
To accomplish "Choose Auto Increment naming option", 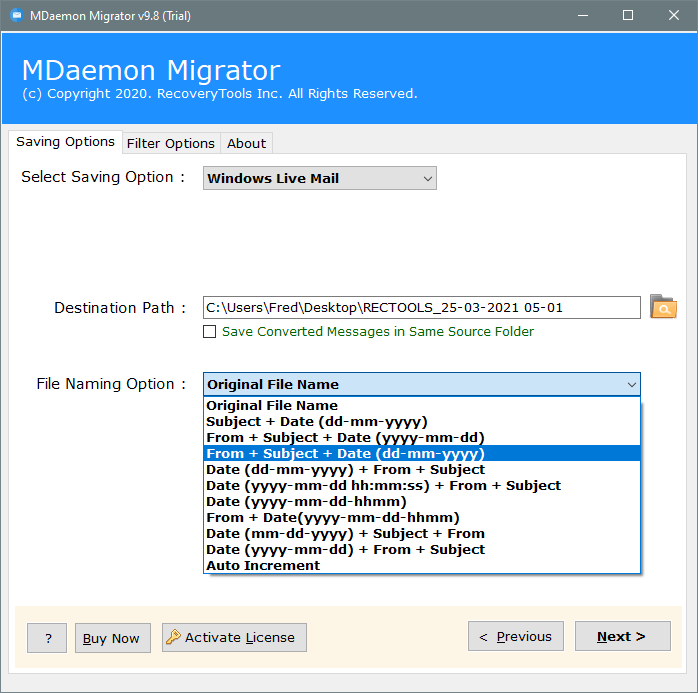I will point(422,566).
